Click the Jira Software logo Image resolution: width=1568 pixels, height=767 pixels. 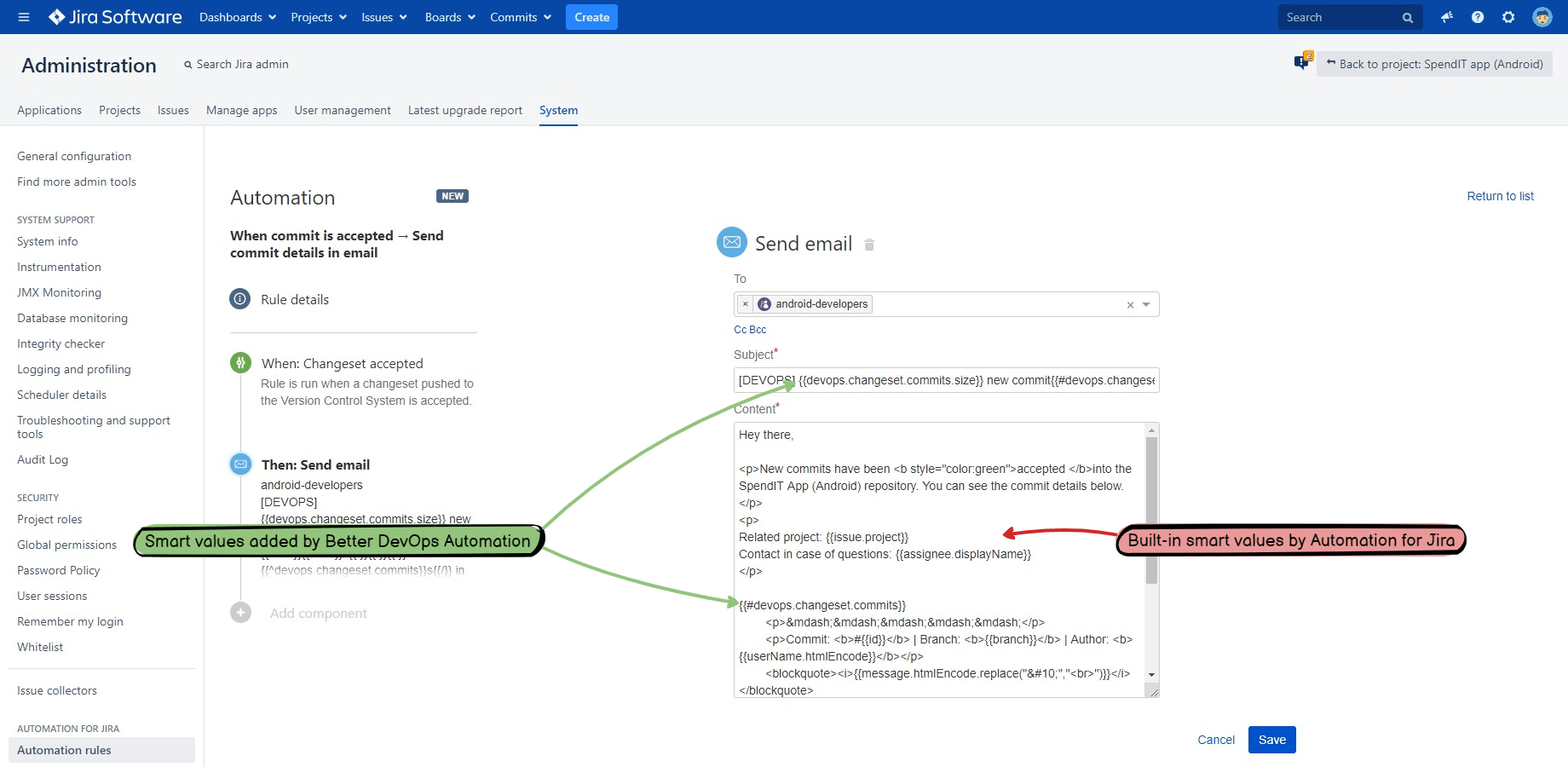pos(115,17)
